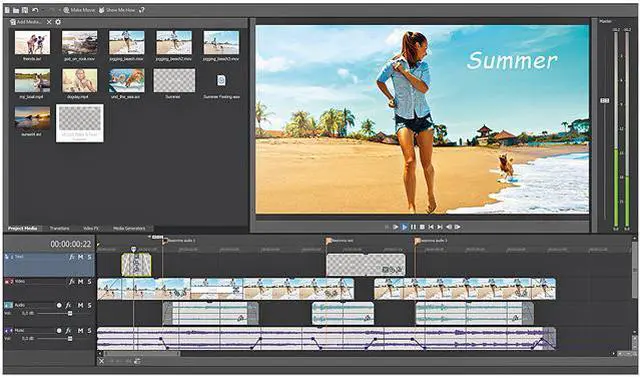The width and height of the screenshot is (640, 378).
Task: Click the Master volume fader handle
Action: point(604,100)
